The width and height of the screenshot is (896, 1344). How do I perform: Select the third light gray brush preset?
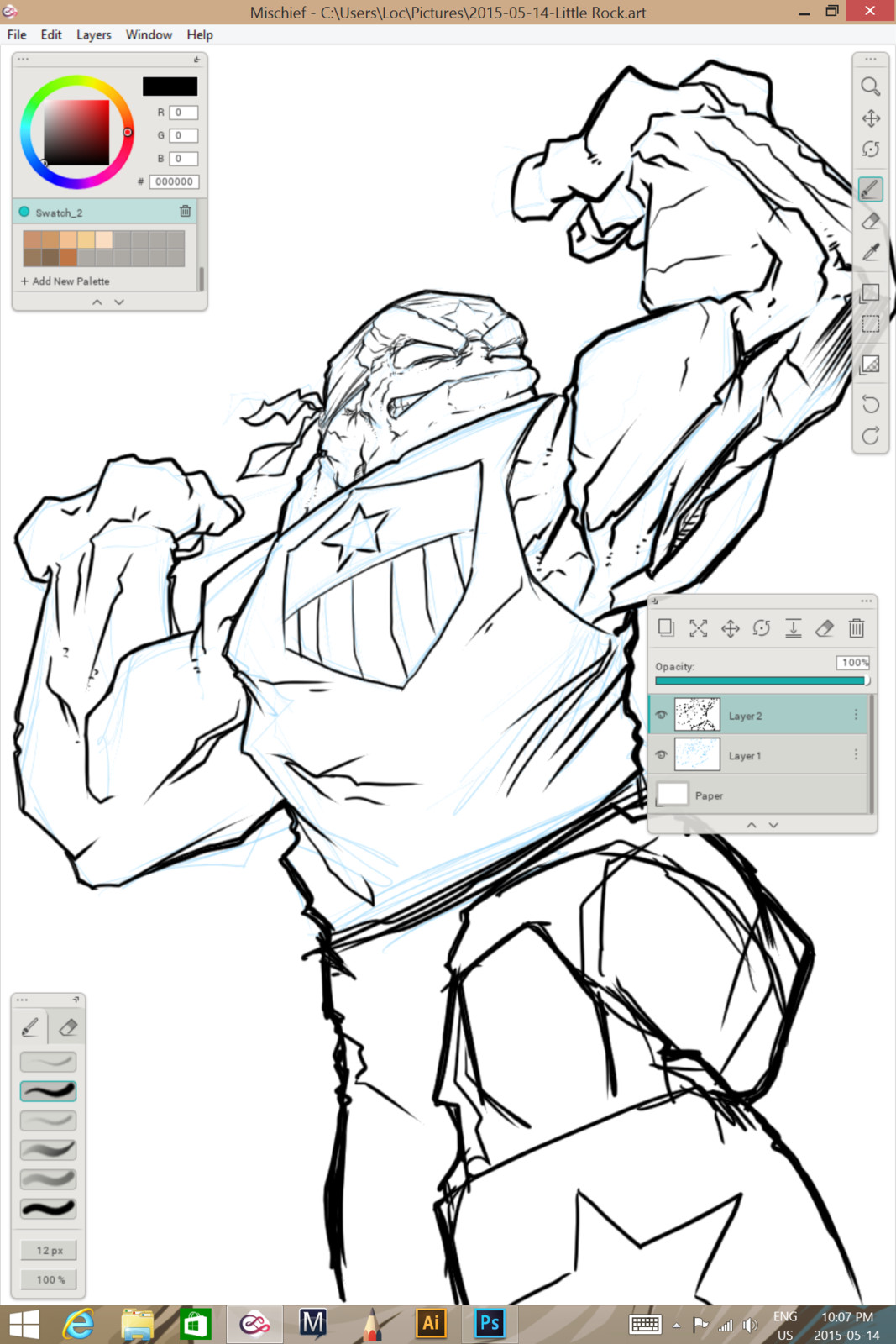coord(48,1121)
